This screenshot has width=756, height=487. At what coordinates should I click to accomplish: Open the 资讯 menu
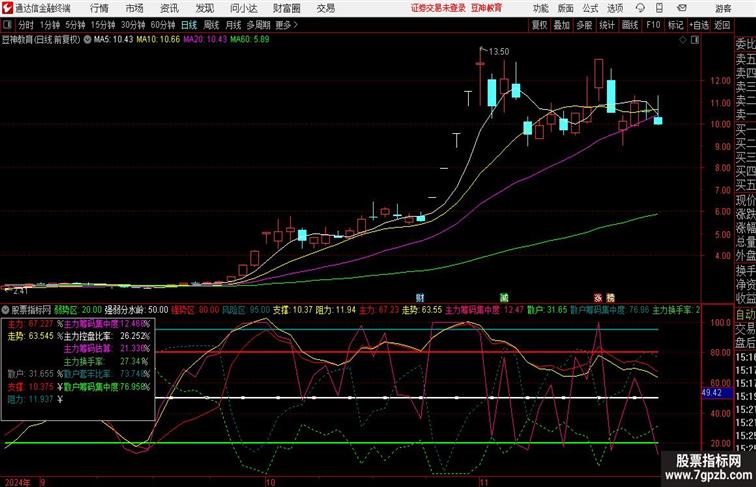[169, 8]
